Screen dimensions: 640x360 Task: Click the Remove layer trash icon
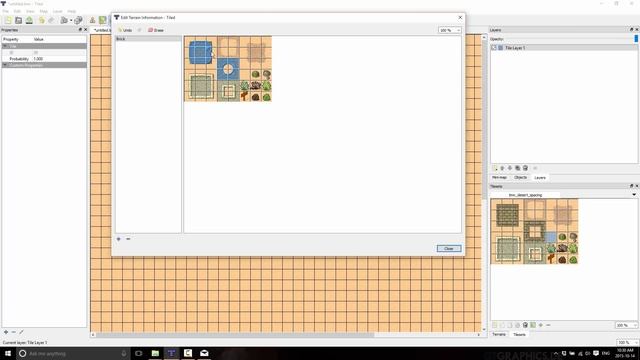[x=525, y=168]
